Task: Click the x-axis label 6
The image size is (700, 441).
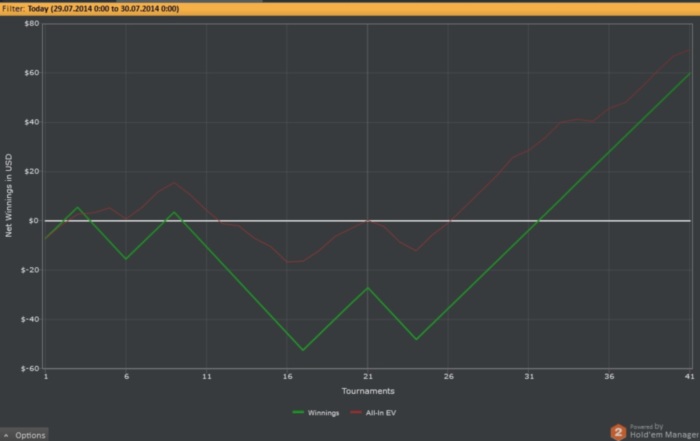Action: click(126, 377)
